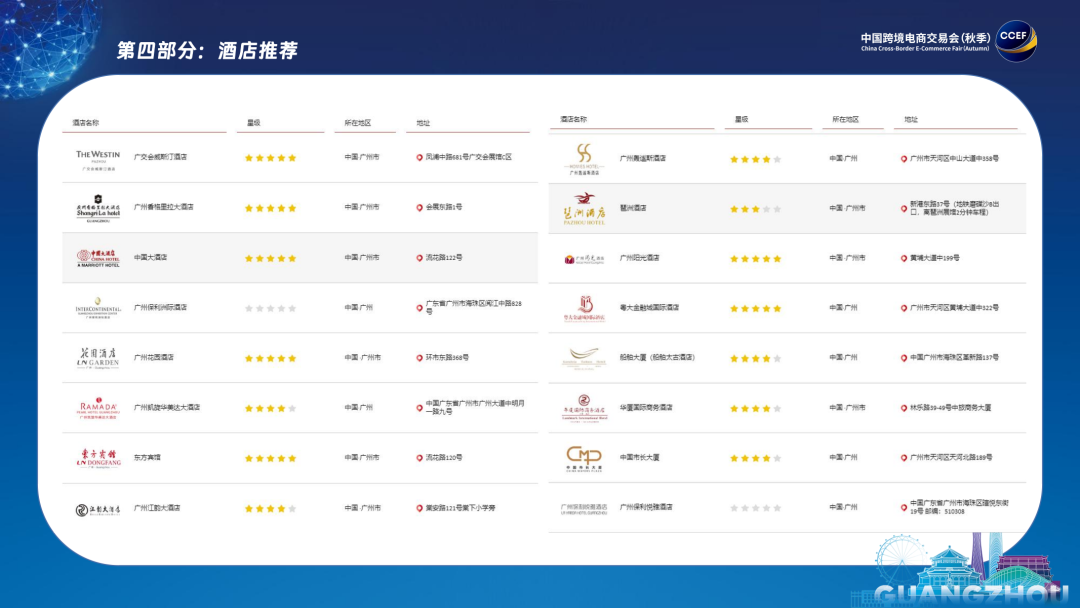Screen dimensions: 1080x608
Task: Click the star rating of 广州保利洲际酒店
Action: point(271,308)
